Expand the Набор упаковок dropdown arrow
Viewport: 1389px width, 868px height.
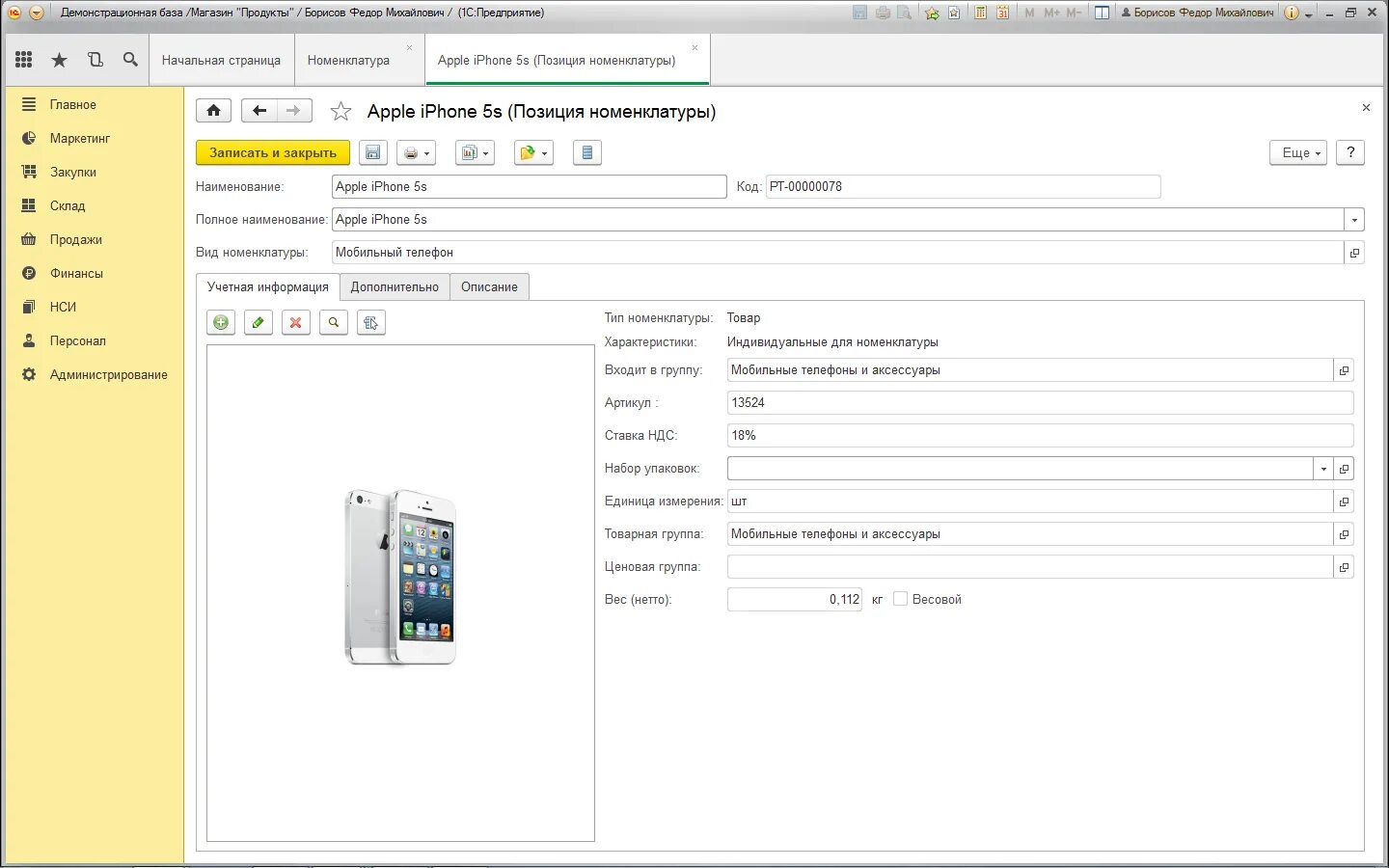(1323, 469)
